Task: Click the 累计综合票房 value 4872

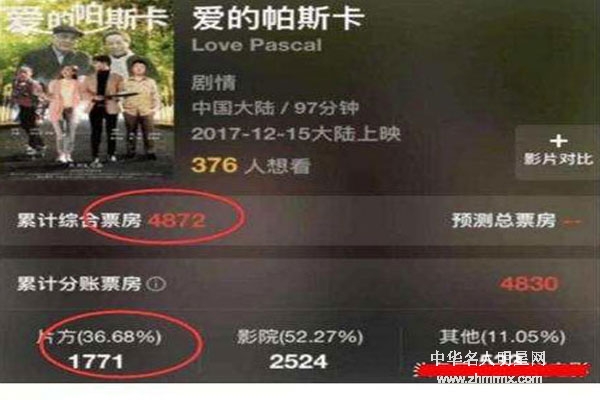Action: click(x=177, y=220)
